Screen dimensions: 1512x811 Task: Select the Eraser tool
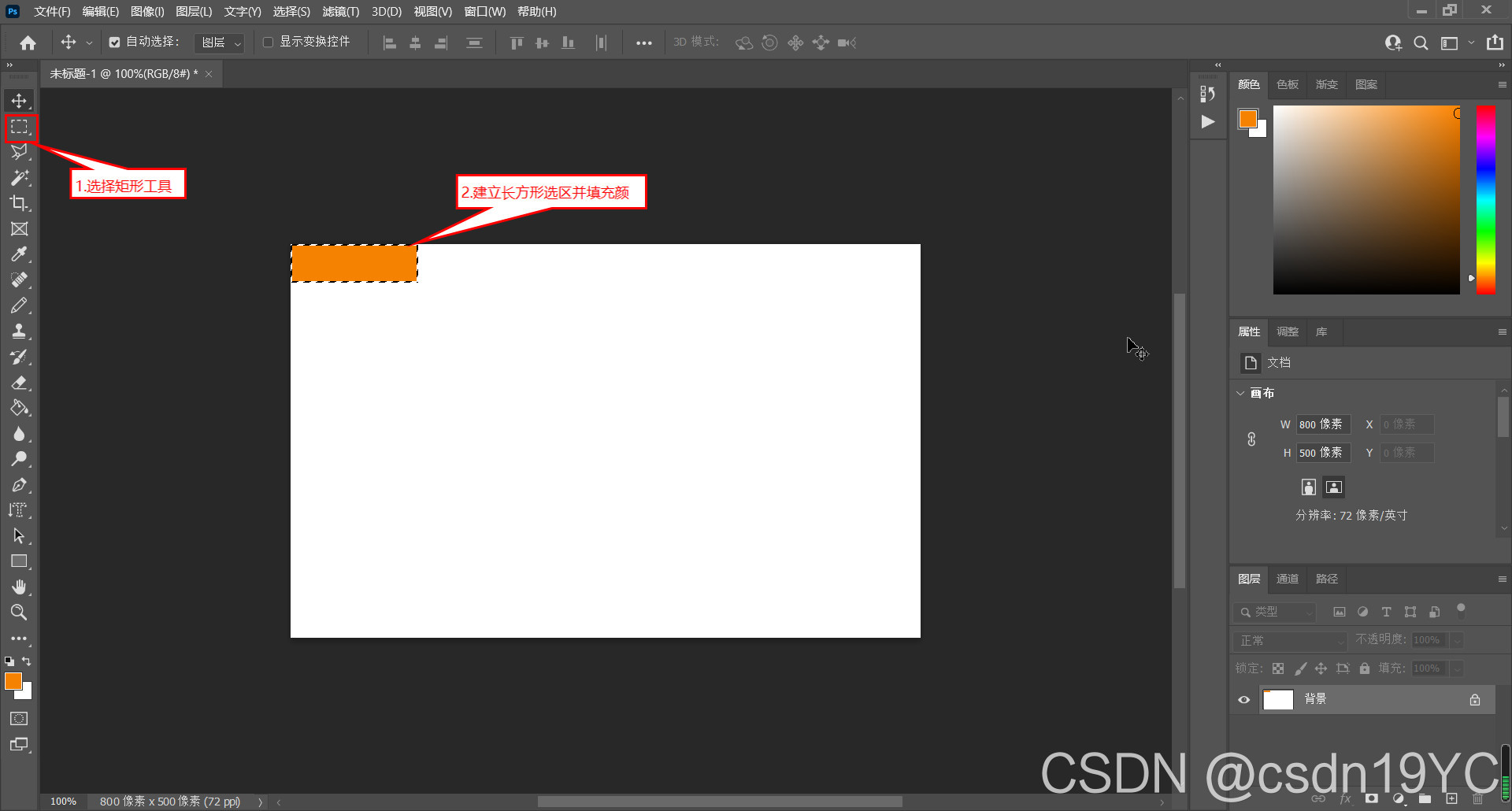[x=19, y=383]
